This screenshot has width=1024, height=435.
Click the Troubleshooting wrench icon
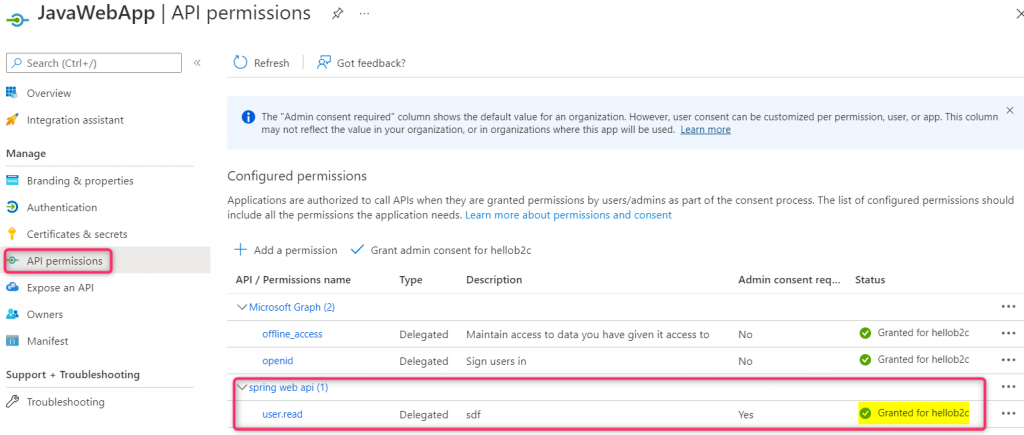coord(12,402)
